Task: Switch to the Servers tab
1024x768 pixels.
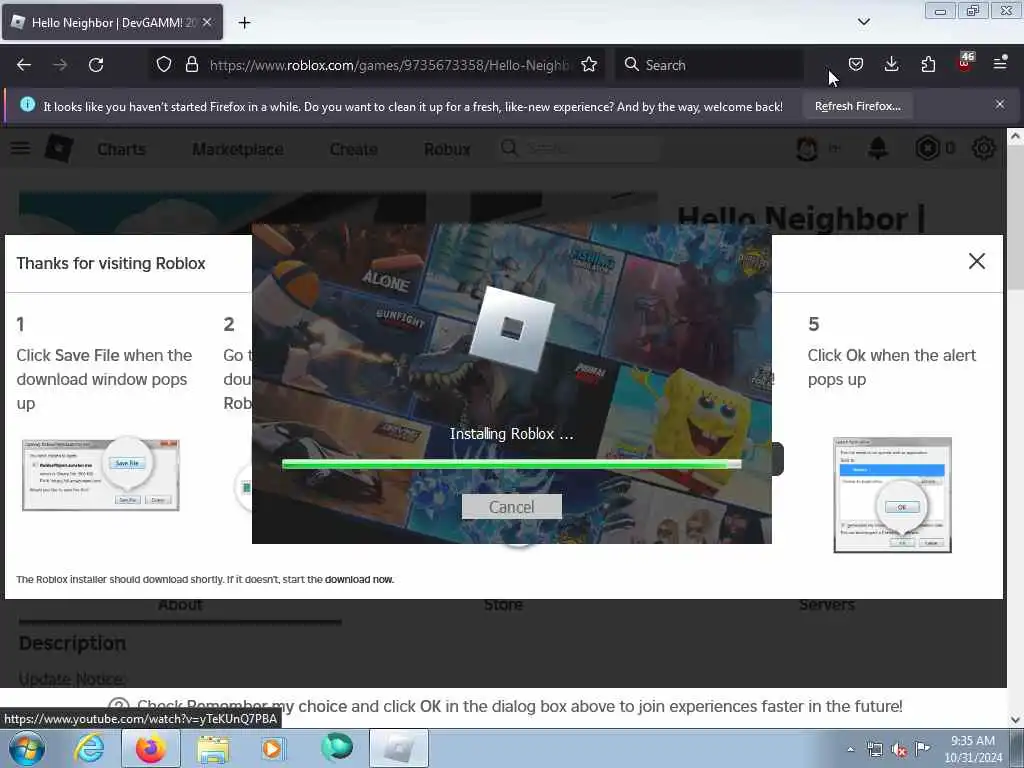Action: tap(827, 605)
